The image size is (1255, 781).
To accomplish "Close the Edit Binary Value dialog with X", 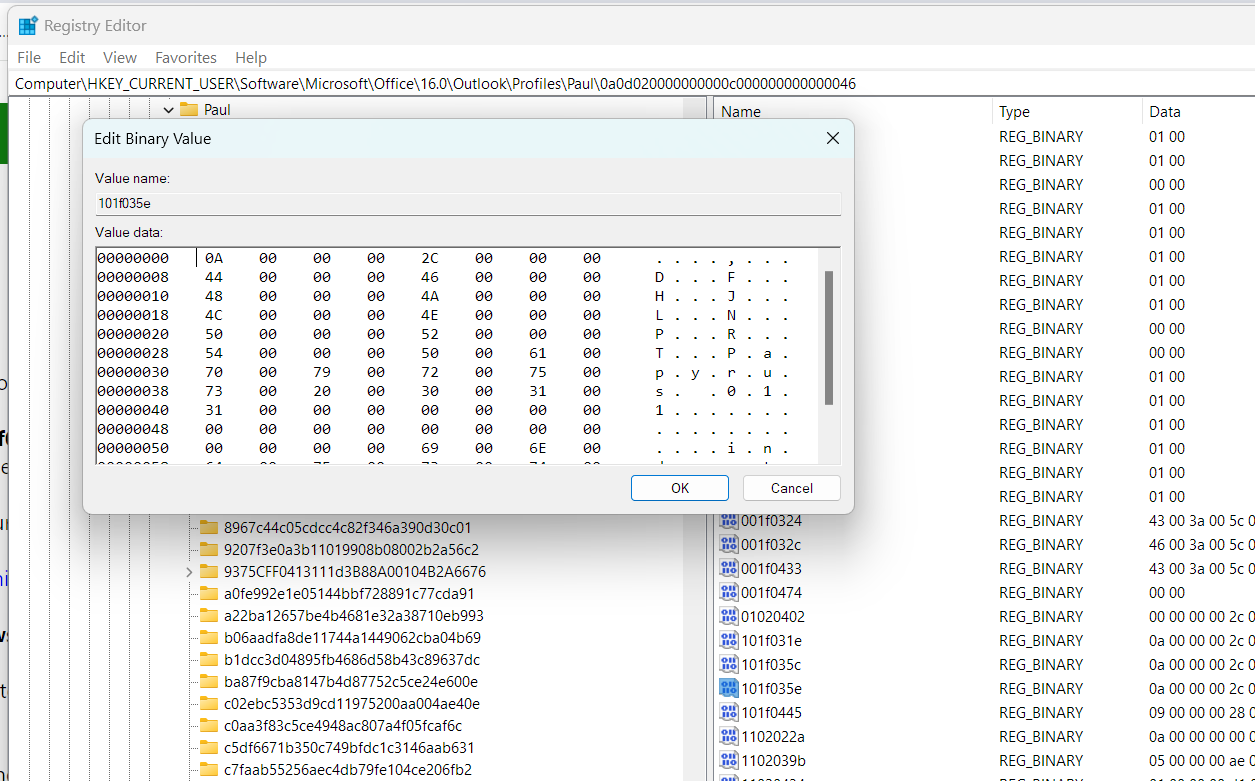I will 832,138.
